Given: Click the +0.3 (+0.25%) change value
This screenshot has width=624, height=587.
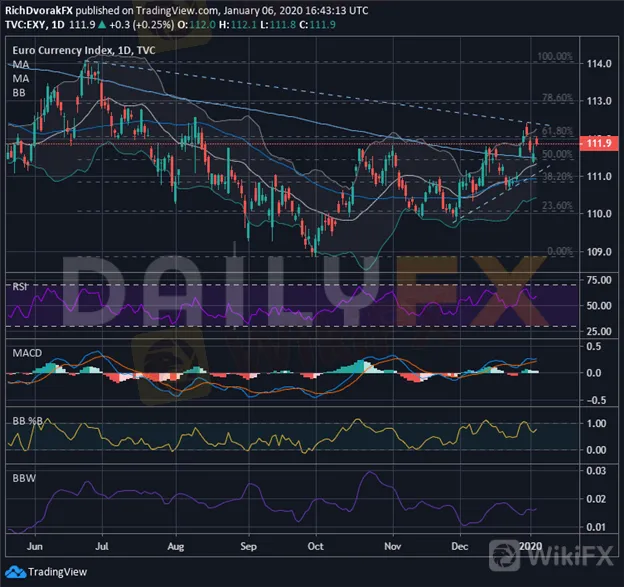Looking at the screenshot, I should pyautogui.click(x=141, y=25).
